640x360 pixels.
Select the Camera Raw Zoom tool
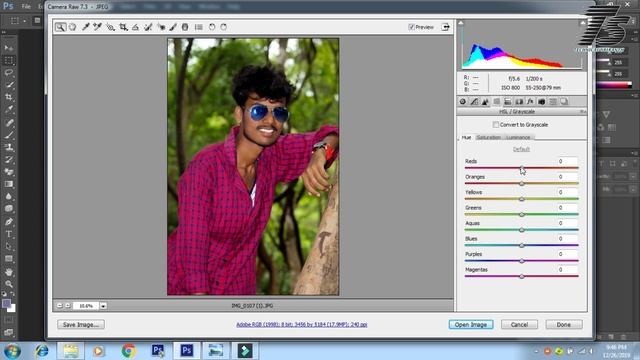coord(60,27)
